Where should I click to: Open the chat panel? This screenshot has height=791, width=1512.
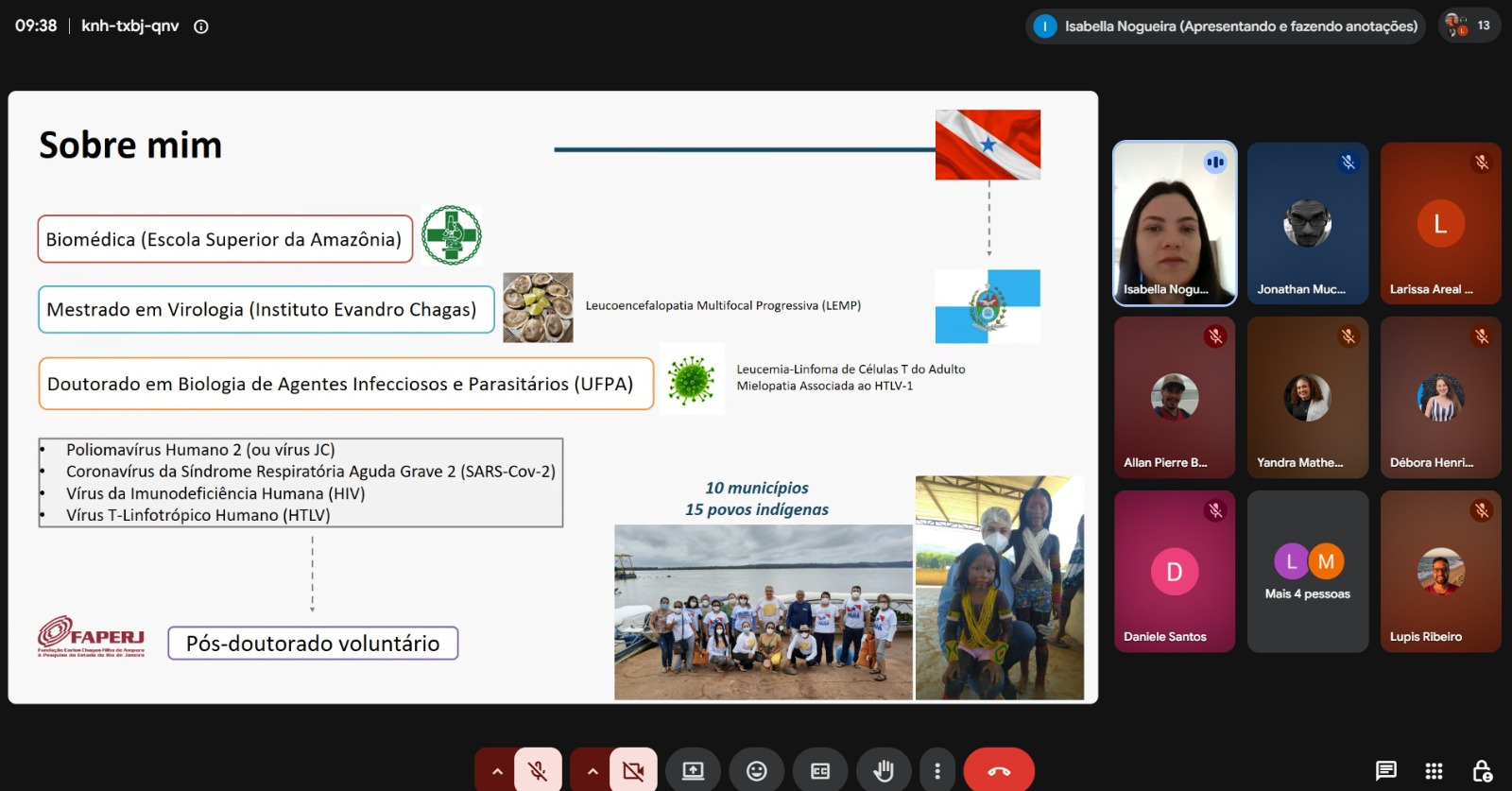[1386, 770]
